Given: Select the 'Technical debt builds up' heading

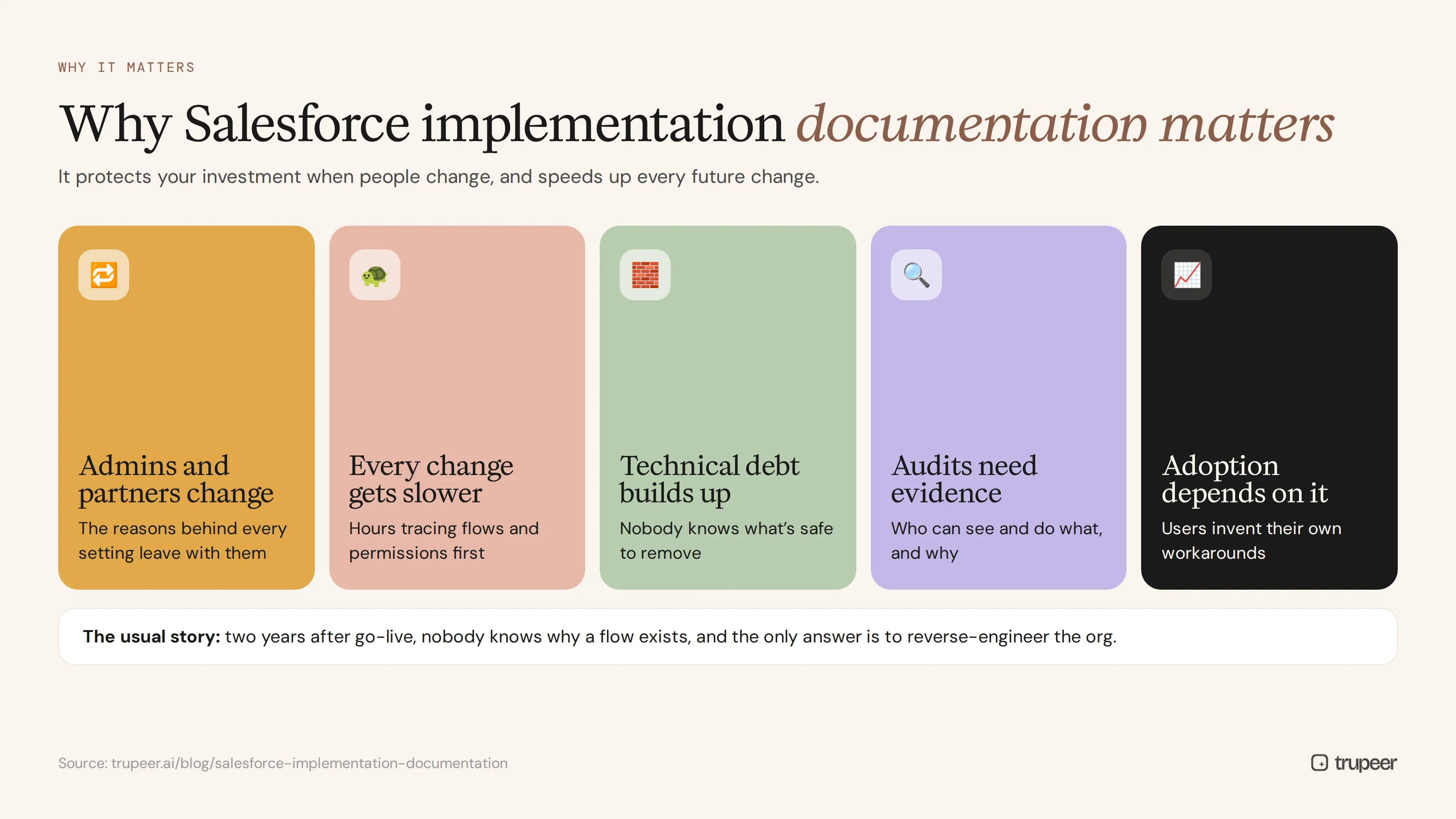Looking at the screenshot, I should point(709,479).
